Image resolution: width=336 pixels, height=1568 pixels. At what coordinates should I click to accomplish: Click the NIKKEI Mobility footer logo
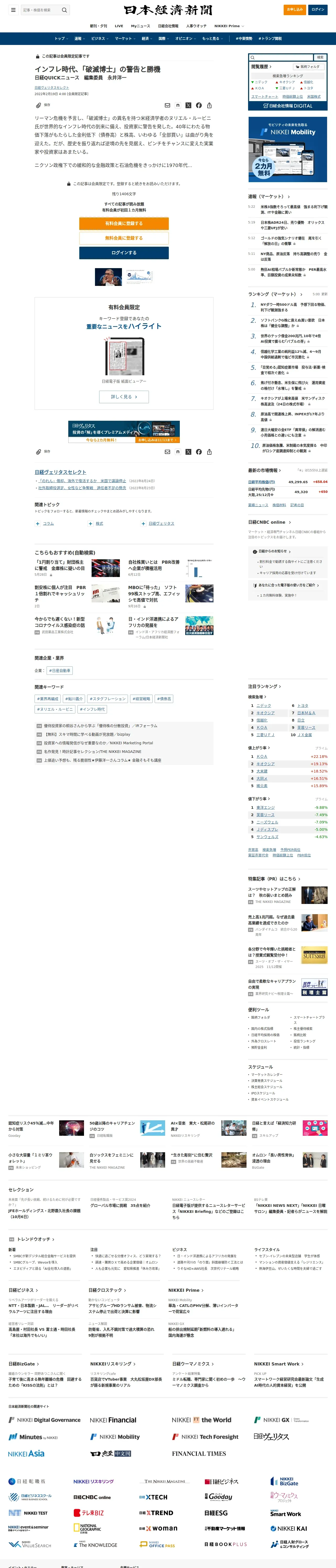pos(115,1437)
